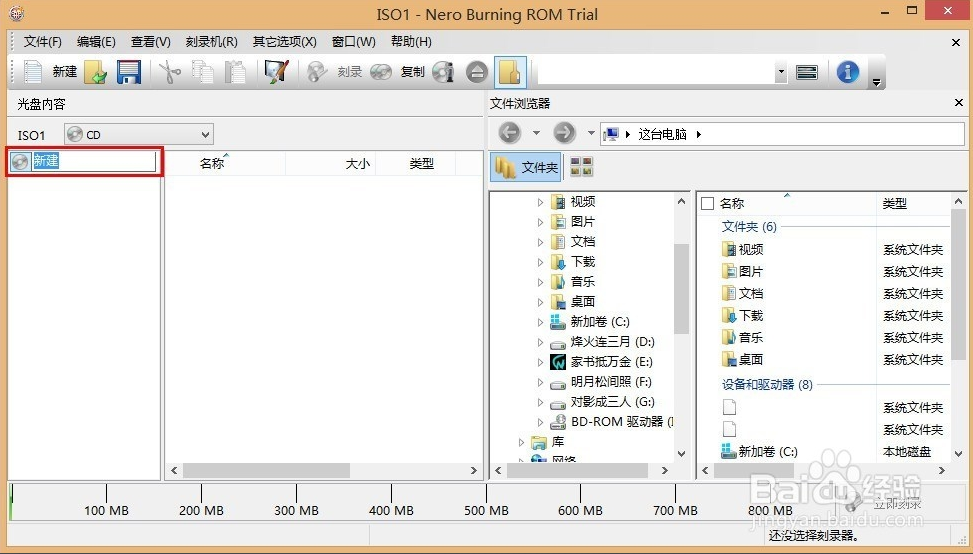Open the 刻录机(R) menu
973x554 pixels.
click(212, 42)
